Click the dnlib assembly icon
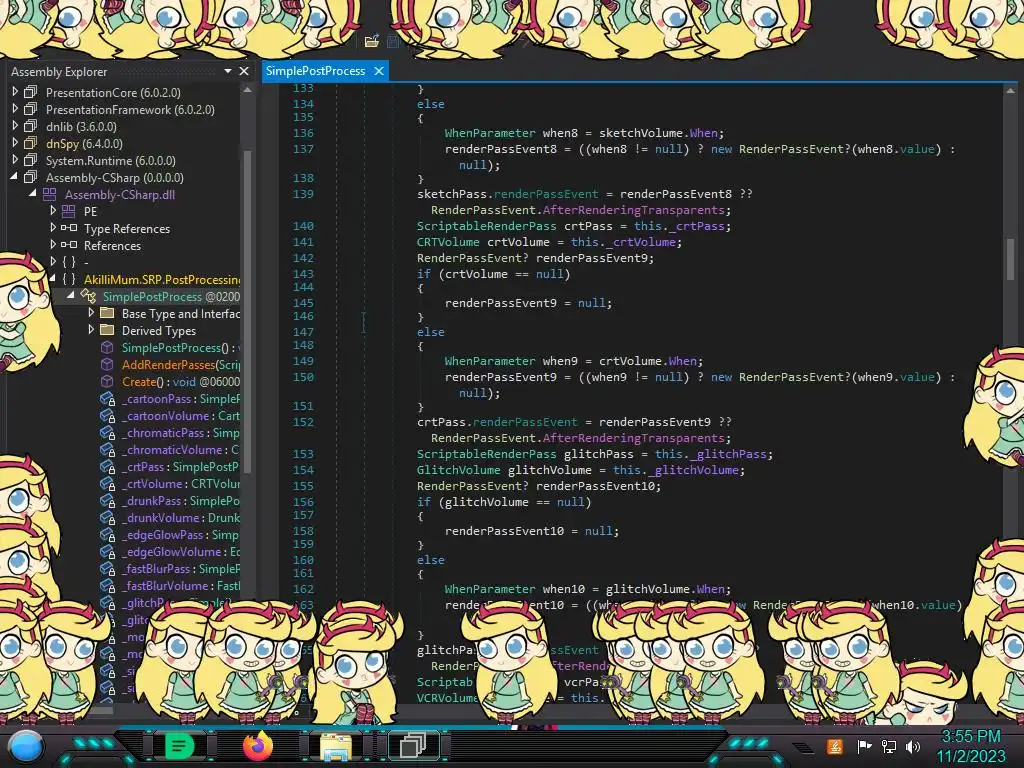The width and height of the screenshot is (1024, 768). coord(30,126)
